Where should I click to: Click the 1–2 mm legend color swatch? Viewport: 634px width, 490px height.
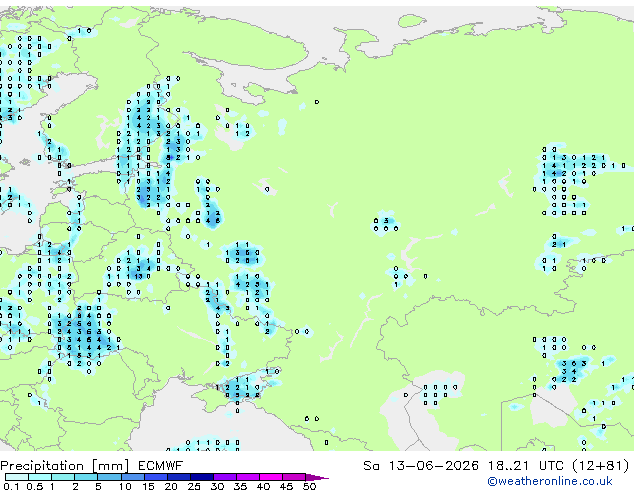63,477
